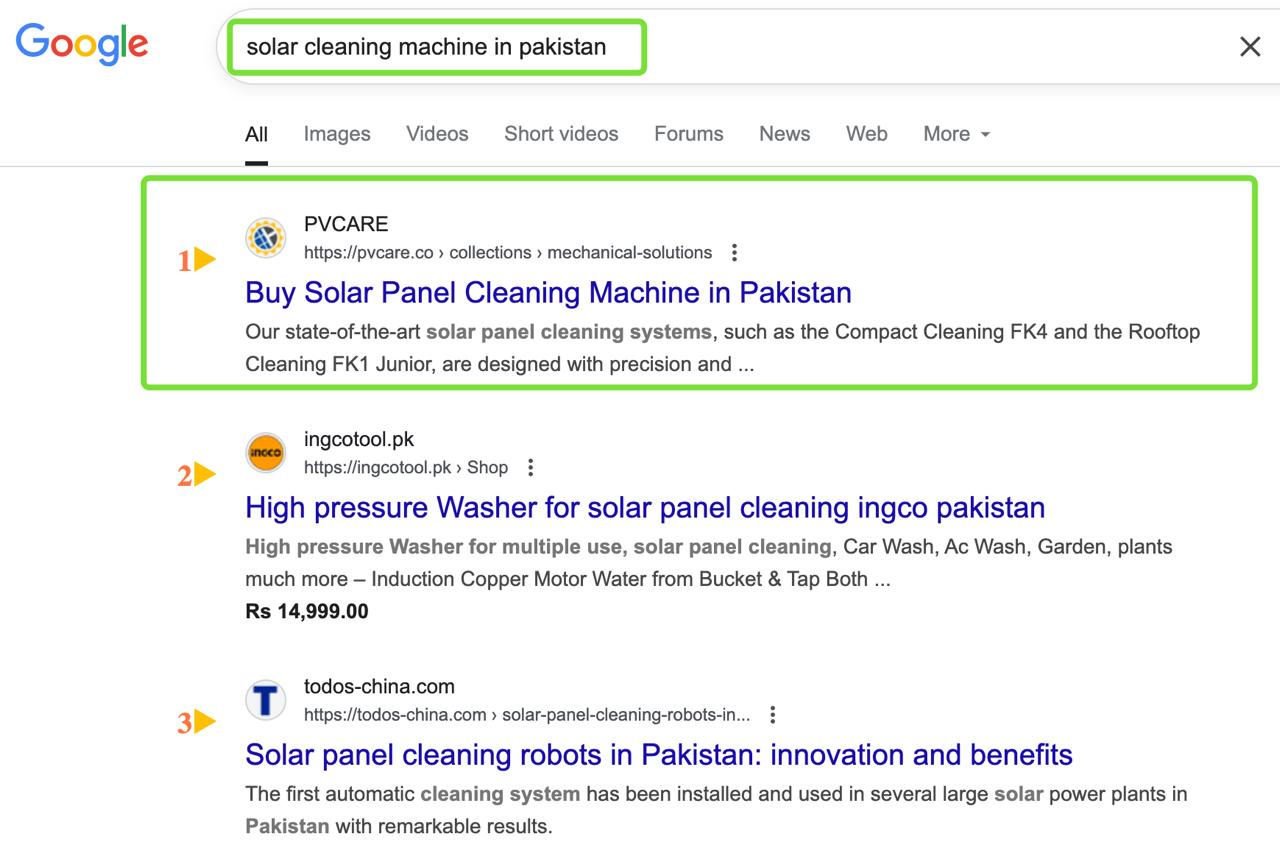Viewport: 1280px width, 865px height.
Task: Switch to the Web tab
Action: pos(867,134)
